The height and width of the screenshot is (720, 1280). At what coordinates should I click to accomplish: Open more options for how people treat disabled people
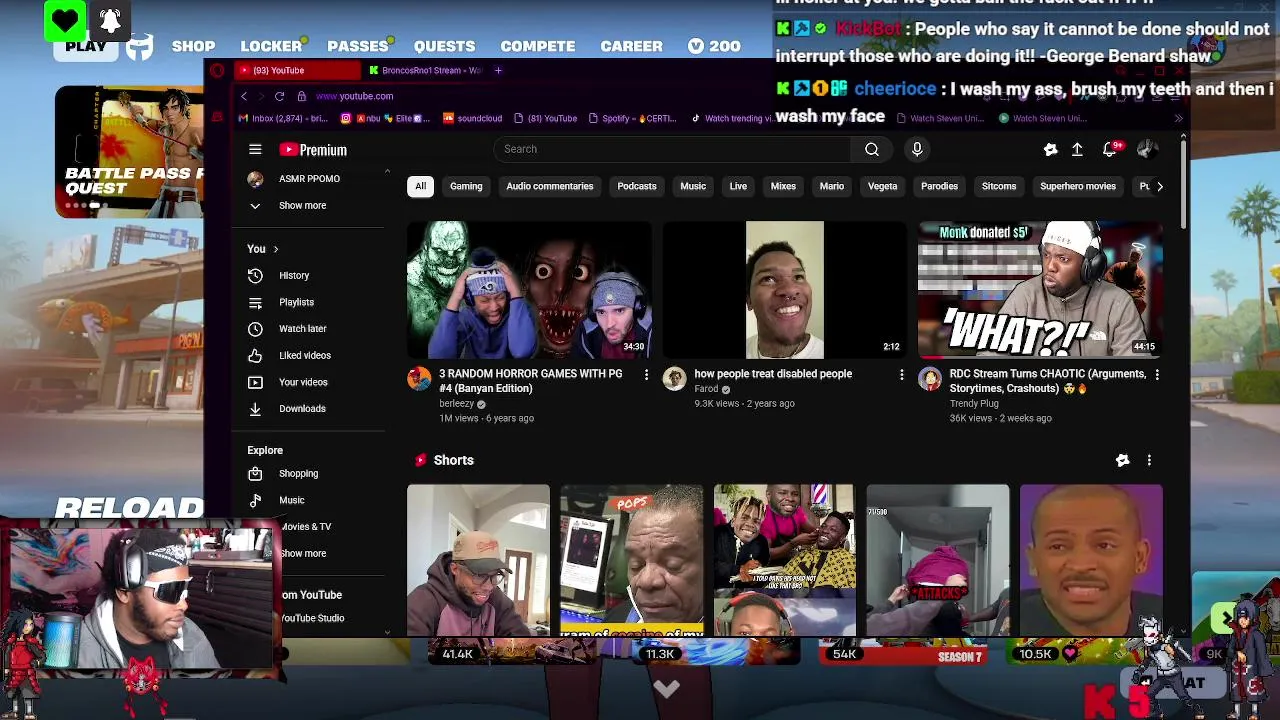[x=901, y=375]
